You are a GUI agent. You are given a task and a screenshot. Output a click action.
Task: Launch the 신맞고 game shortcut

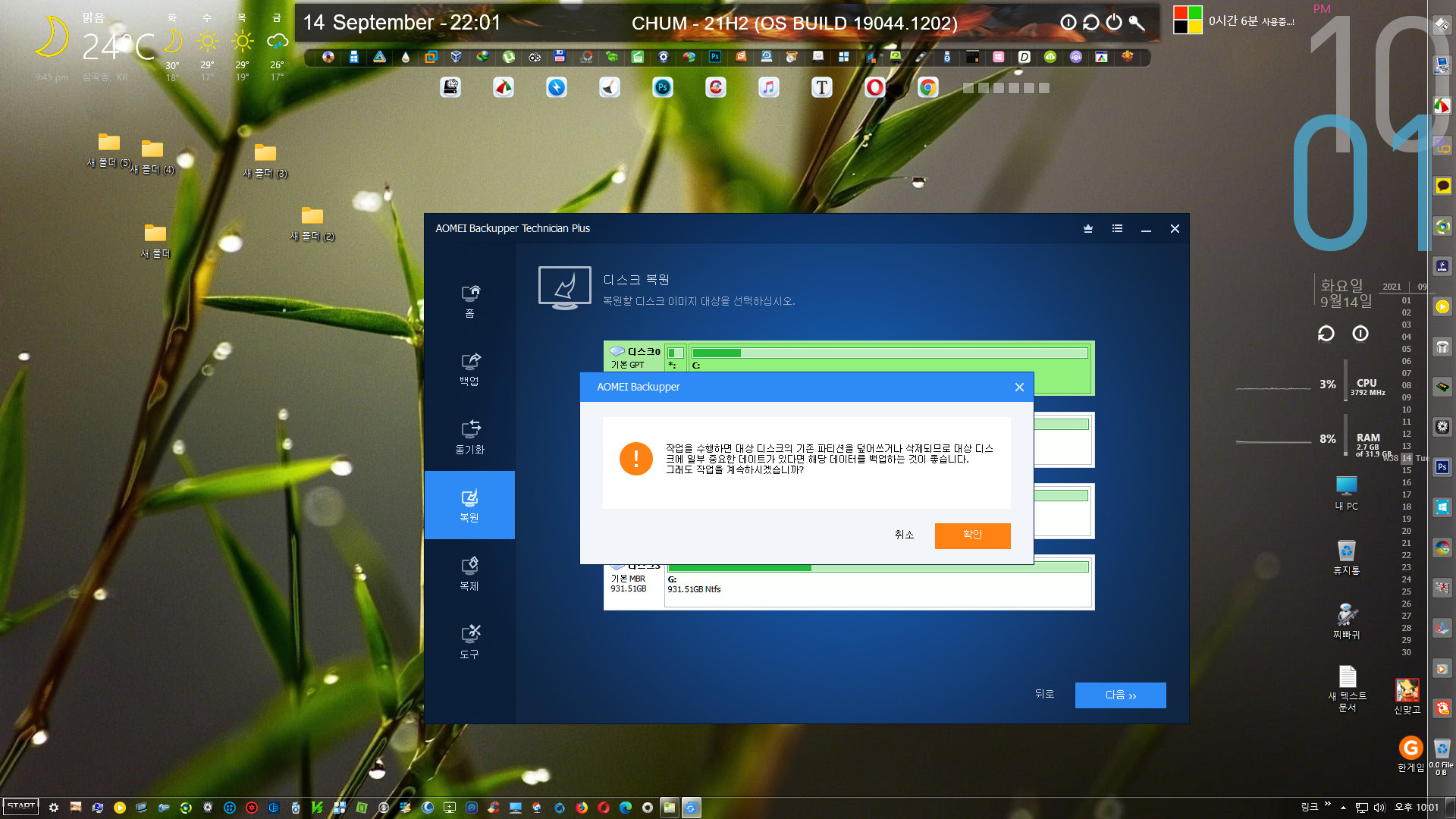[x=1407, y=696]
